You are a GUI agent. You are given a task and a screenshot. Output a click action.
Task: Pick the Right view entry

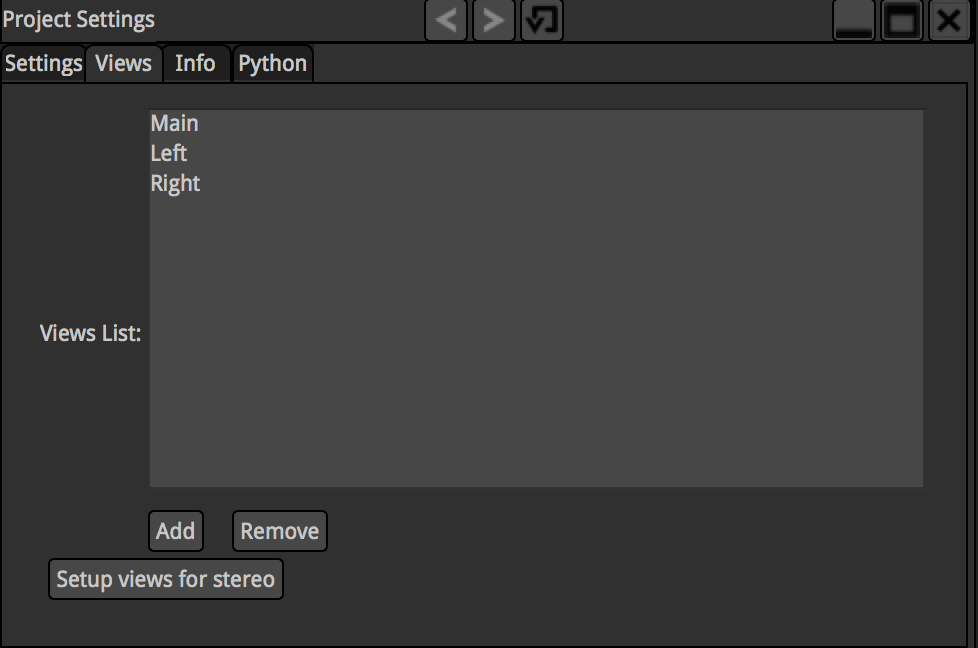(x=176, y=183)
